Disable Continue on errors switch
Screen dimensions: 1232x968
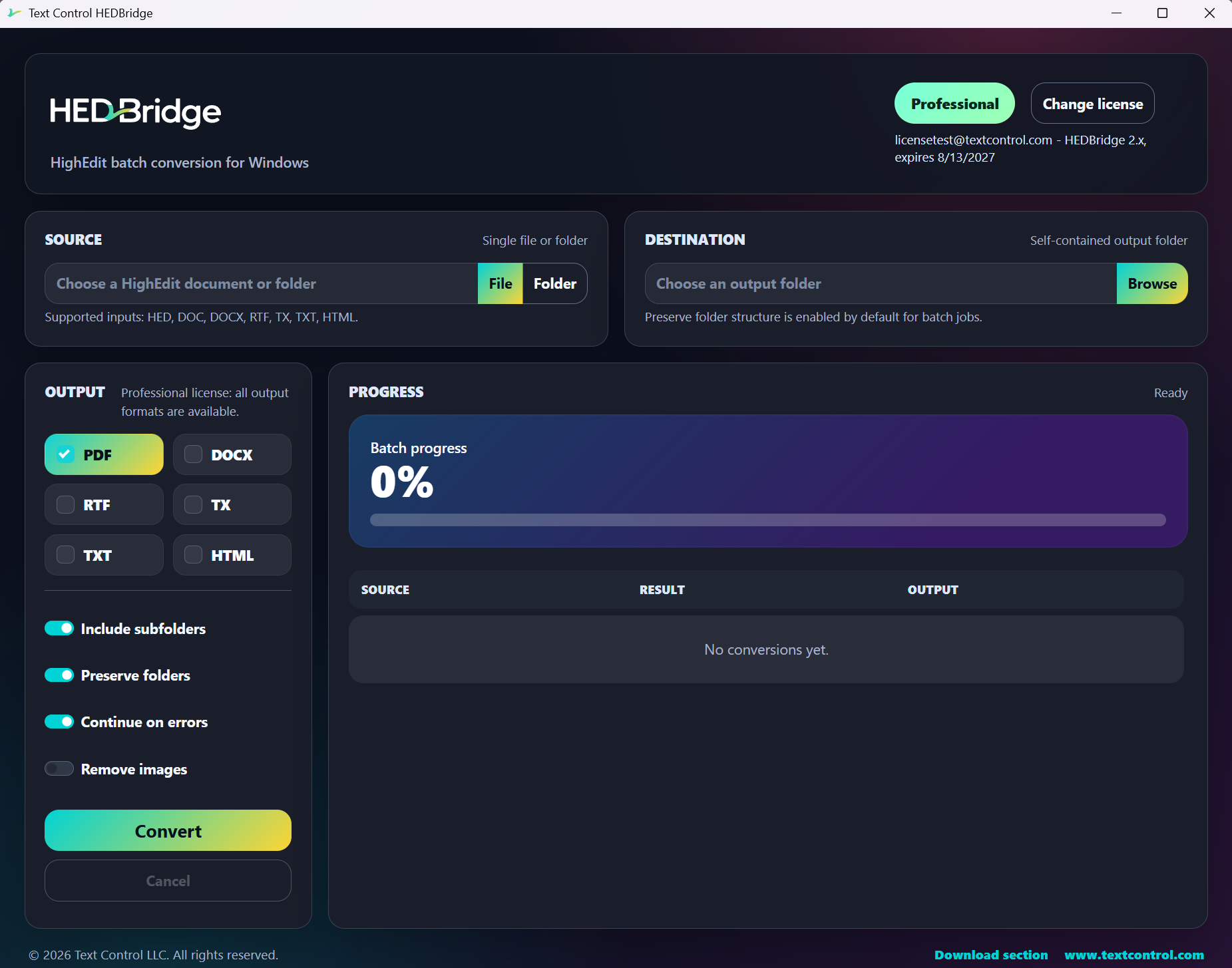(x=59, y=722)
